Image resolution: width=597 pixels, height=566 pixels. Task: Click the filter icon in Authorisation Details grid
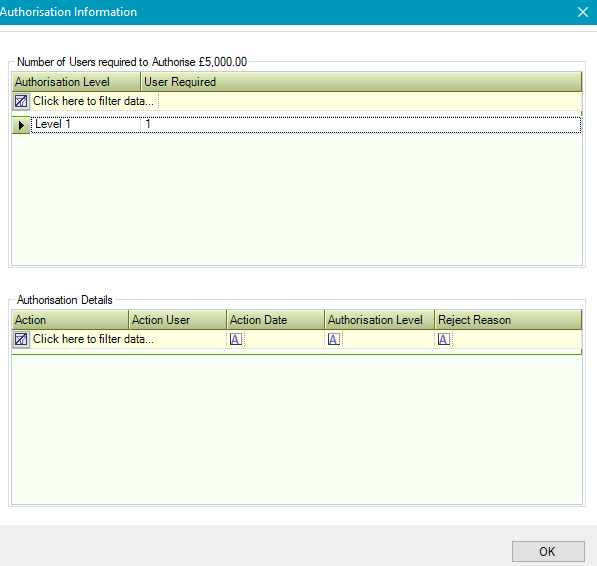pyautogui.click(x=21, y=339)
